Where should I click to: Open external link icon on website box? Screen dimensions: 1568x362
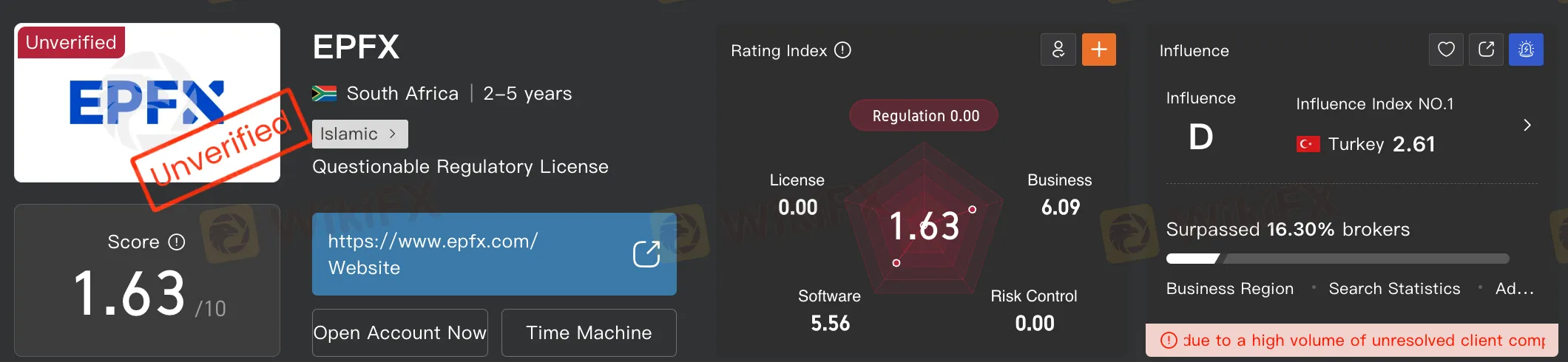(x=646, y=253)
